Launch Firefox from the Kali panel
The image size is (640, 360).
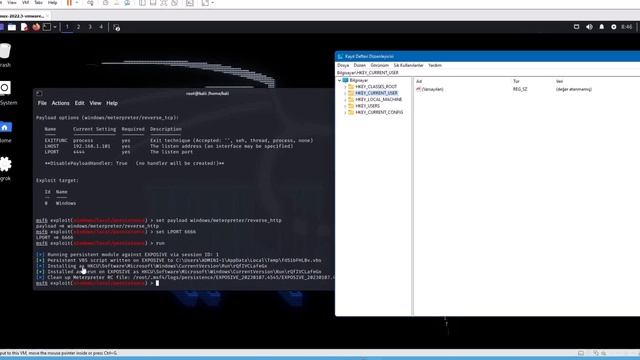(x=36, y=27)
